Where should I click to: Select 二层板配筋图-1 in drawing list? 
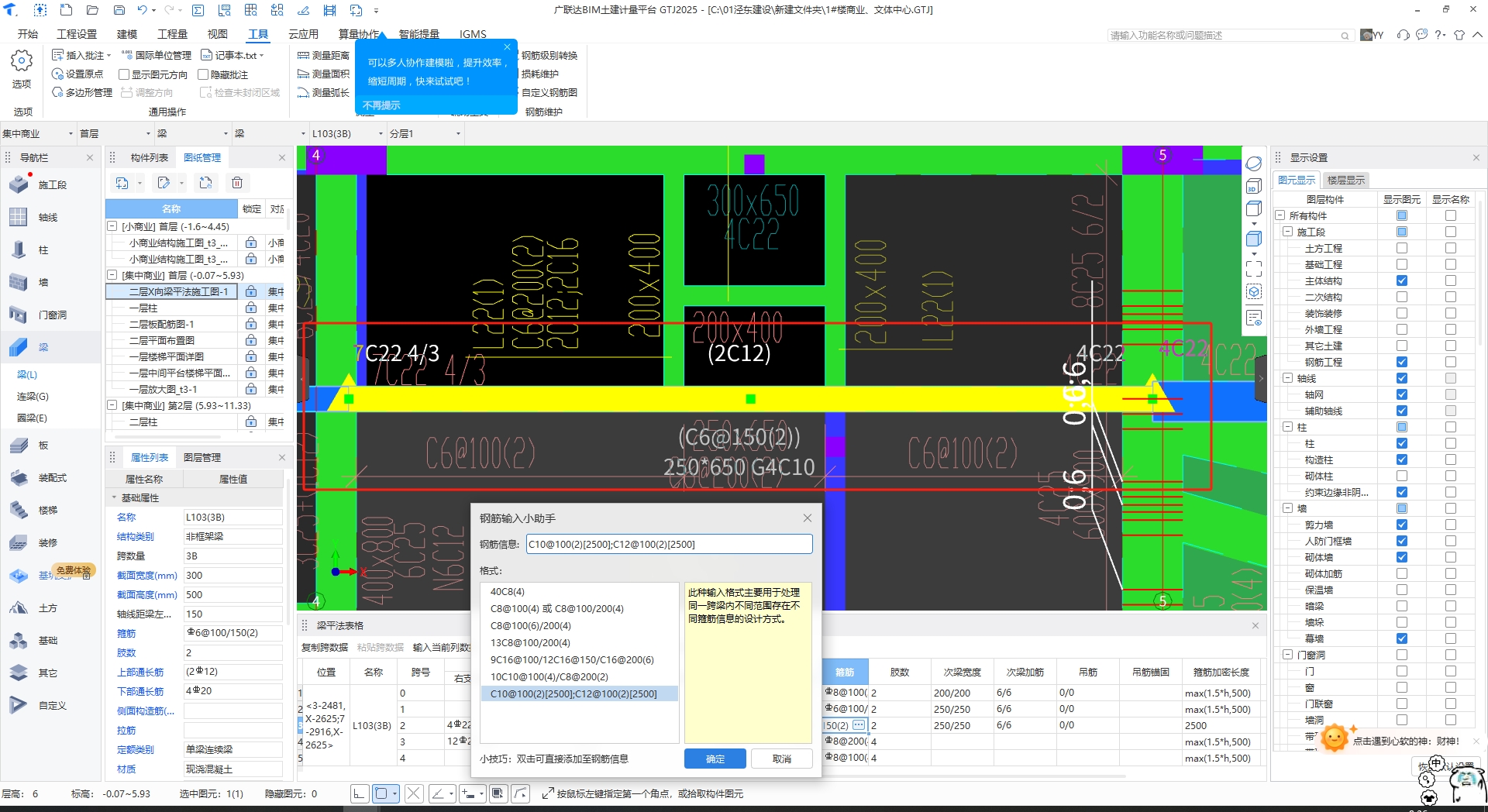pos(161,324)
